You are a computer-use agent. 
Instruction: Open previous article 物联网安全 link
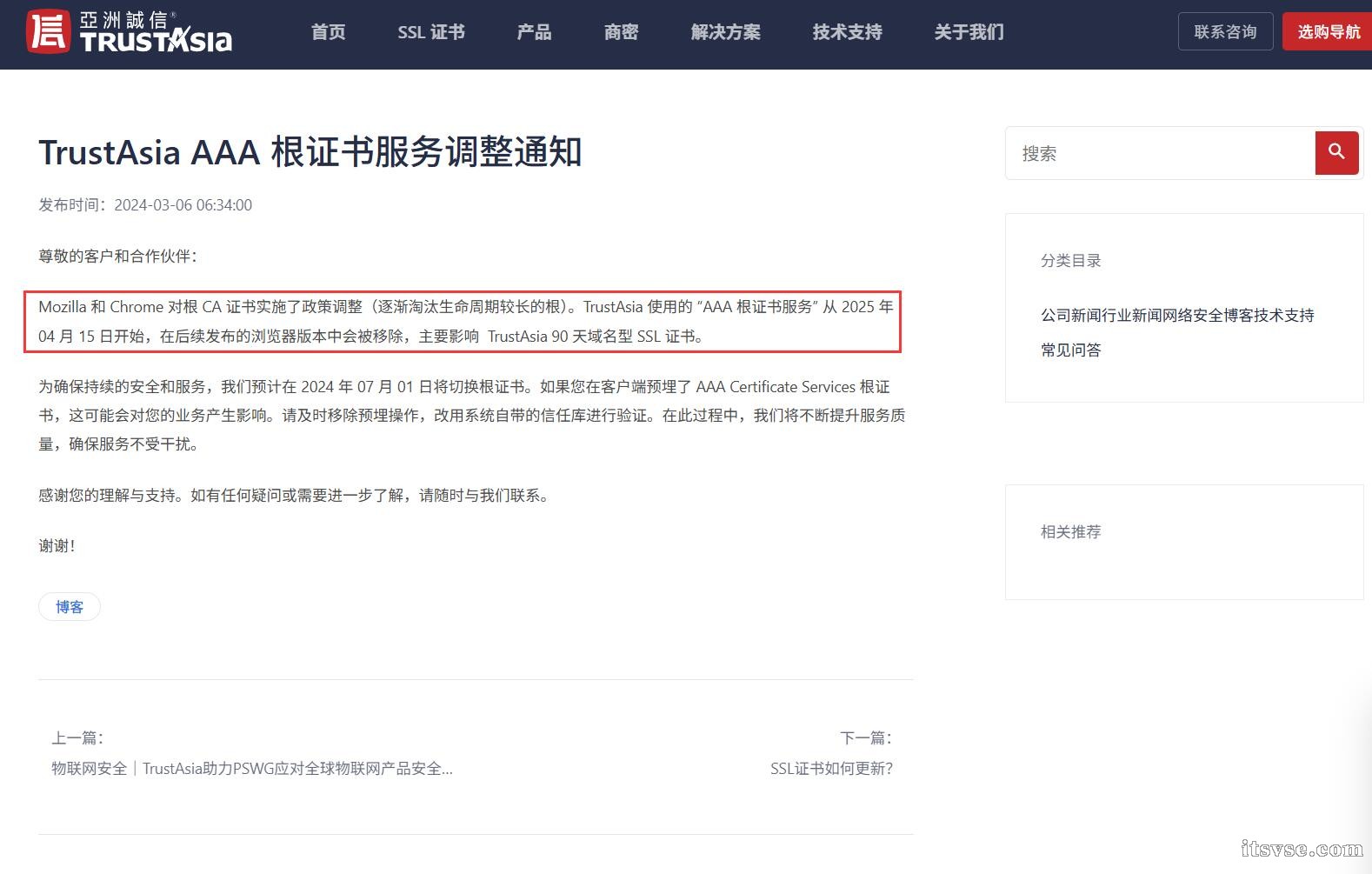tap(252, 768)
